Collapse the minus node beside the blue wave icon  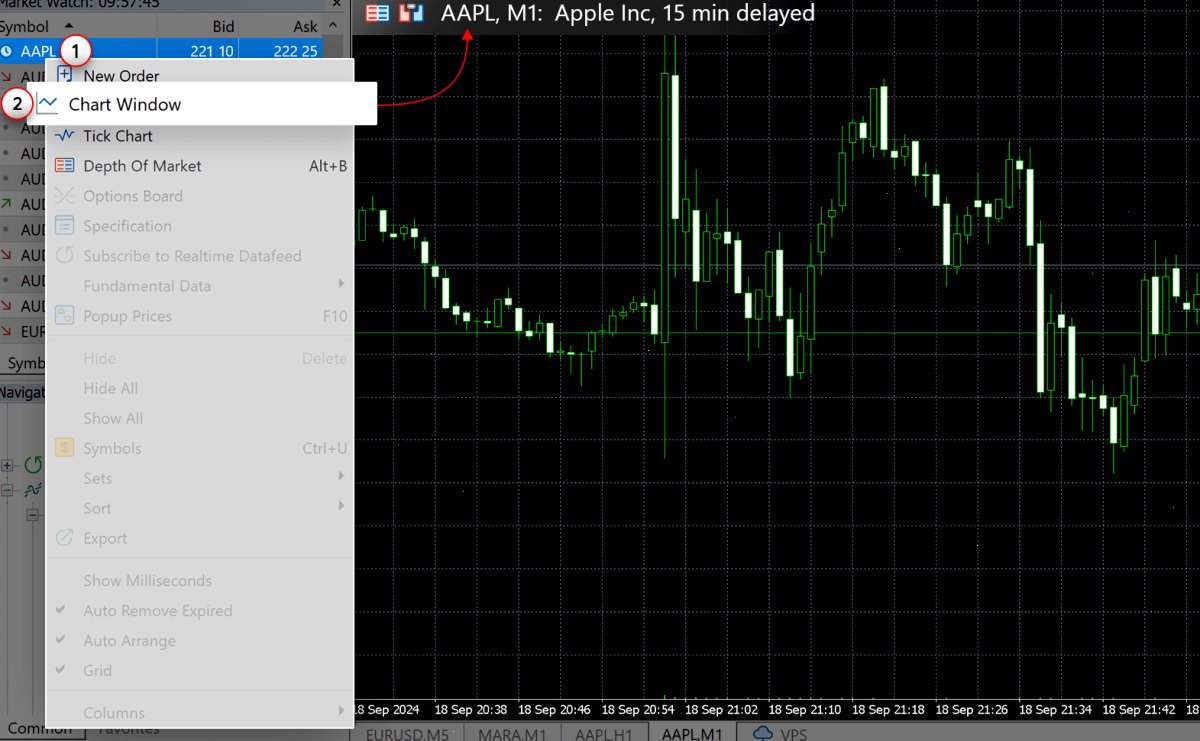(x=8, y=490)
